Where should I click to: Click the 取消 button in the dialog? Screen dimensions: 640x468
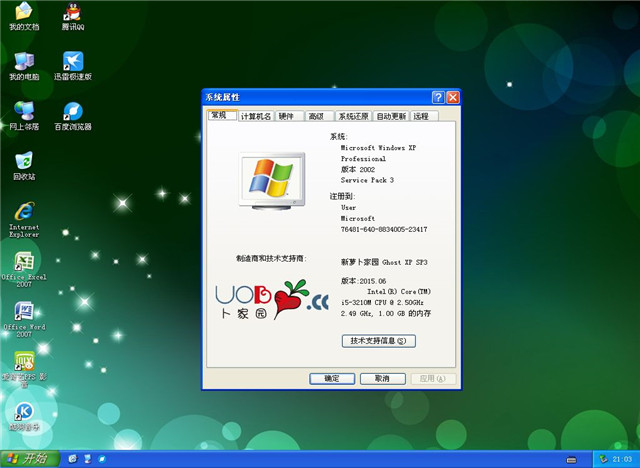coord(375,379)
